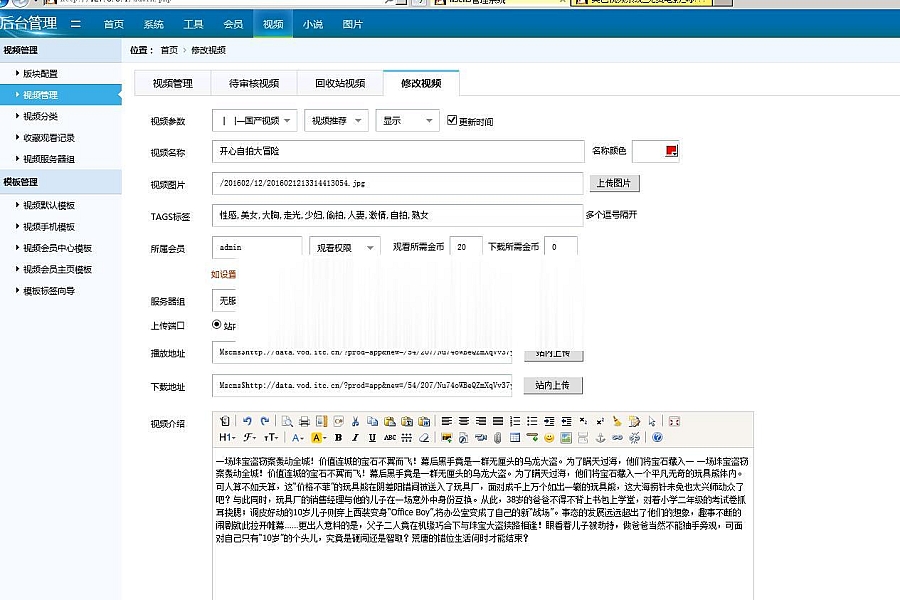Redo the edit in editor toolbar
This screenshot has height=600, width=900.
265,421
